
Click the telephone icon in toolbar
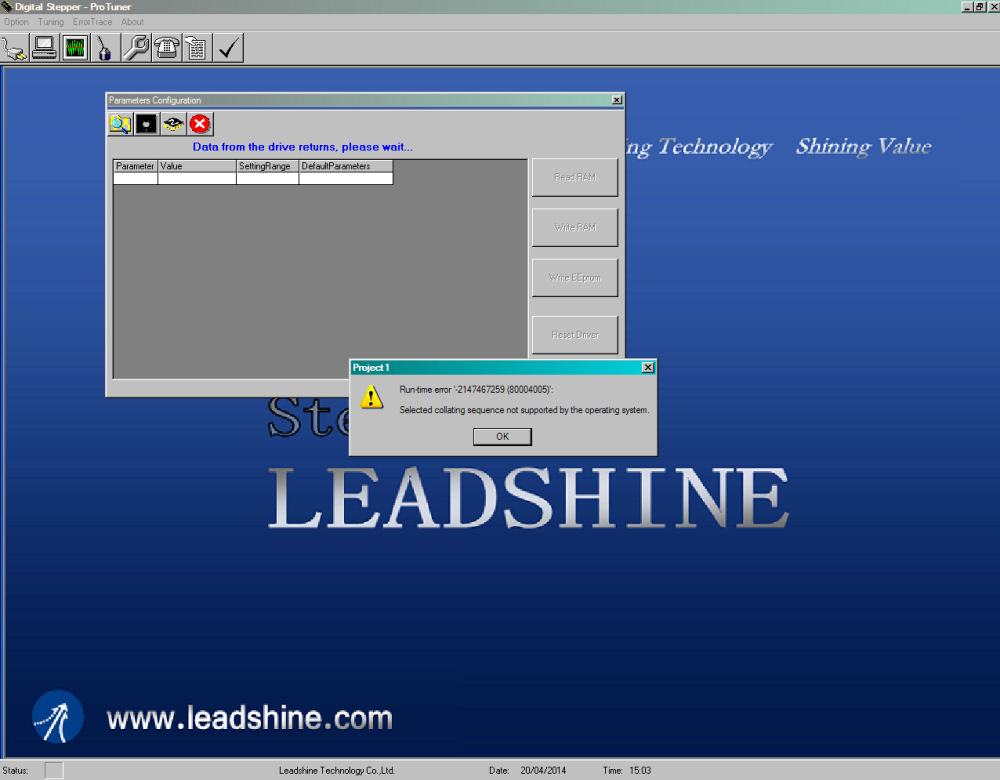166,47
